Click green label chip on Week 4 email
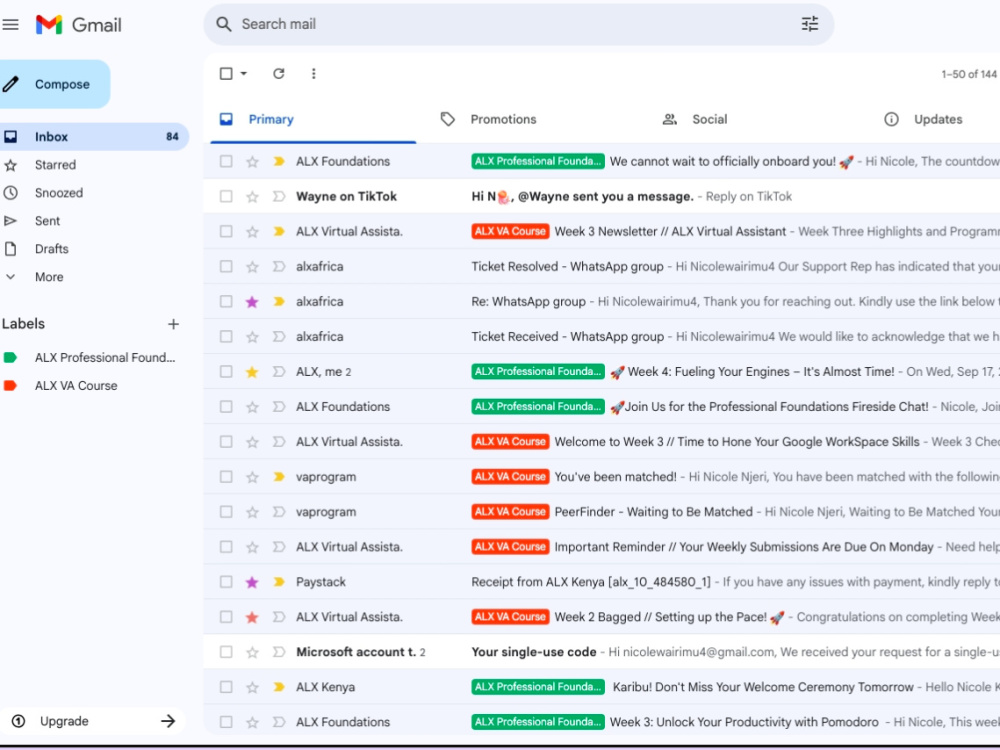 [538, 372]
